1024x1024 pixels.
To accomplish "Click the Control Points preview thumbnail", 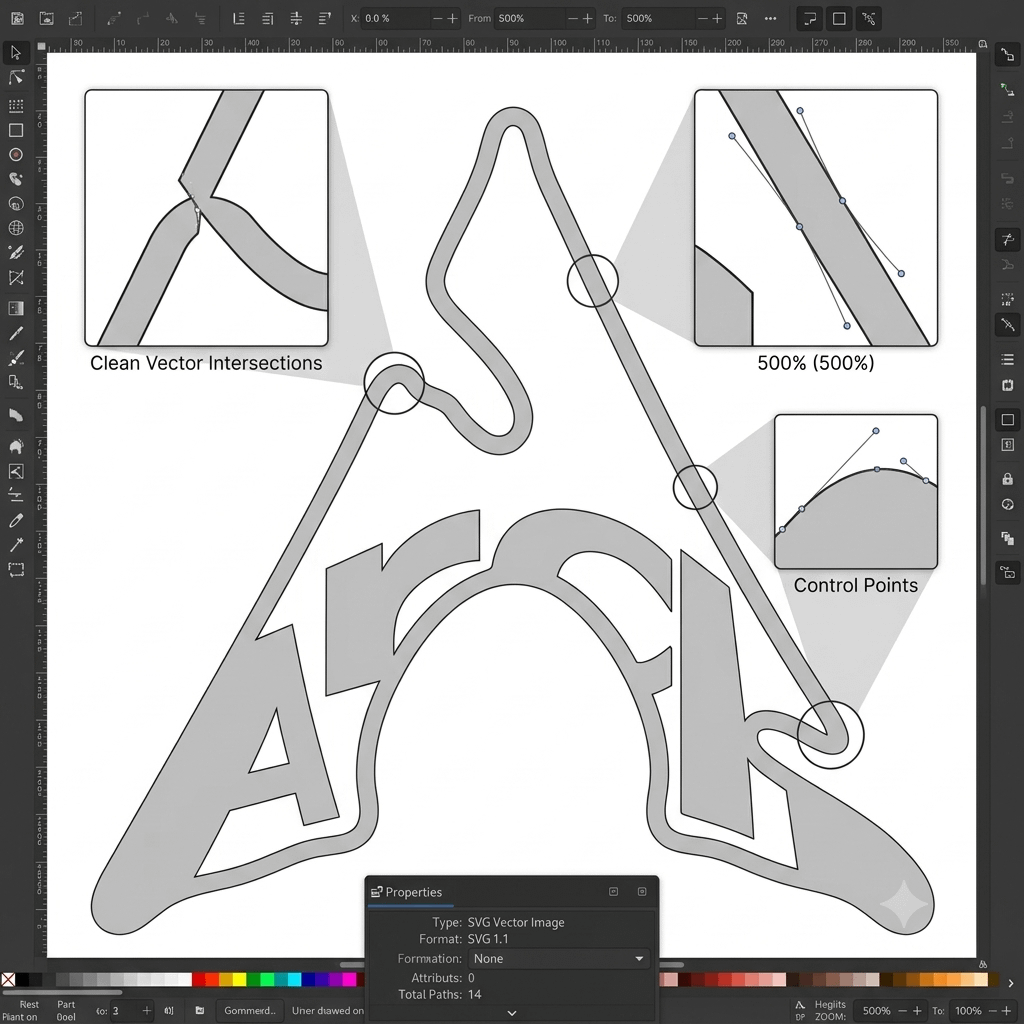I will 856,491.
